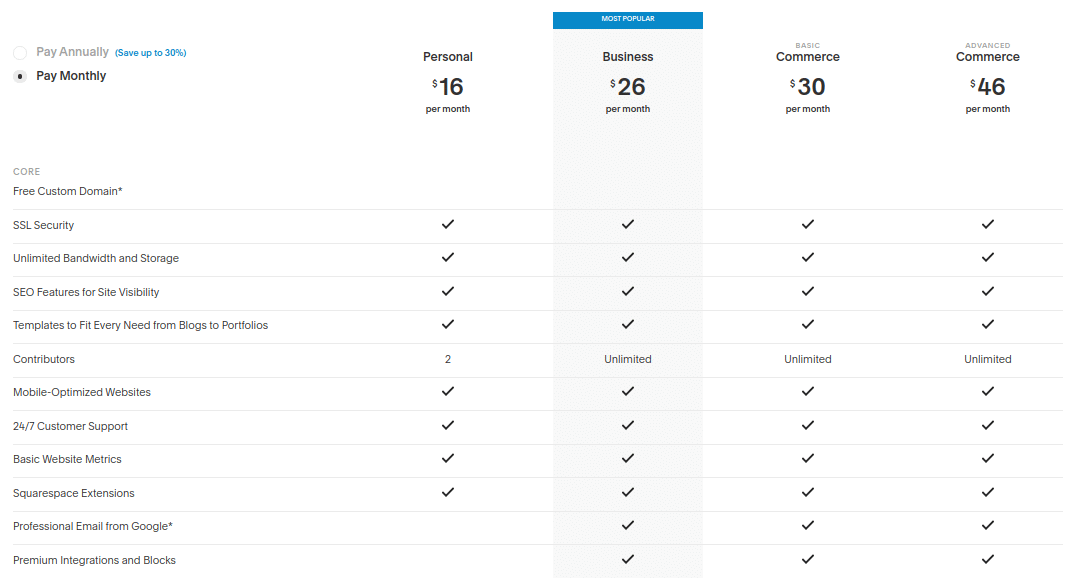This screenshot has width=1071, height=578.
Task: Click the Basic Website Metrics checkmark under Personal
Action: (447, 458)
